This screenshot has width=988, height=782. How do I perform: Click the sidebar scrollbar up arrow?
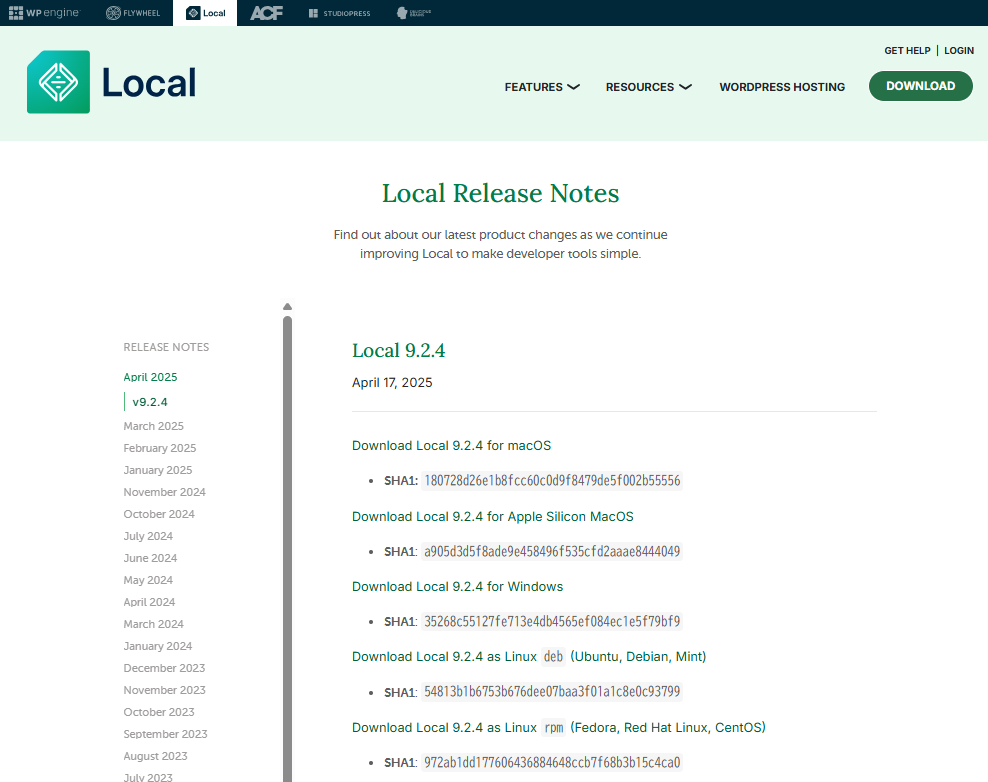287,307
